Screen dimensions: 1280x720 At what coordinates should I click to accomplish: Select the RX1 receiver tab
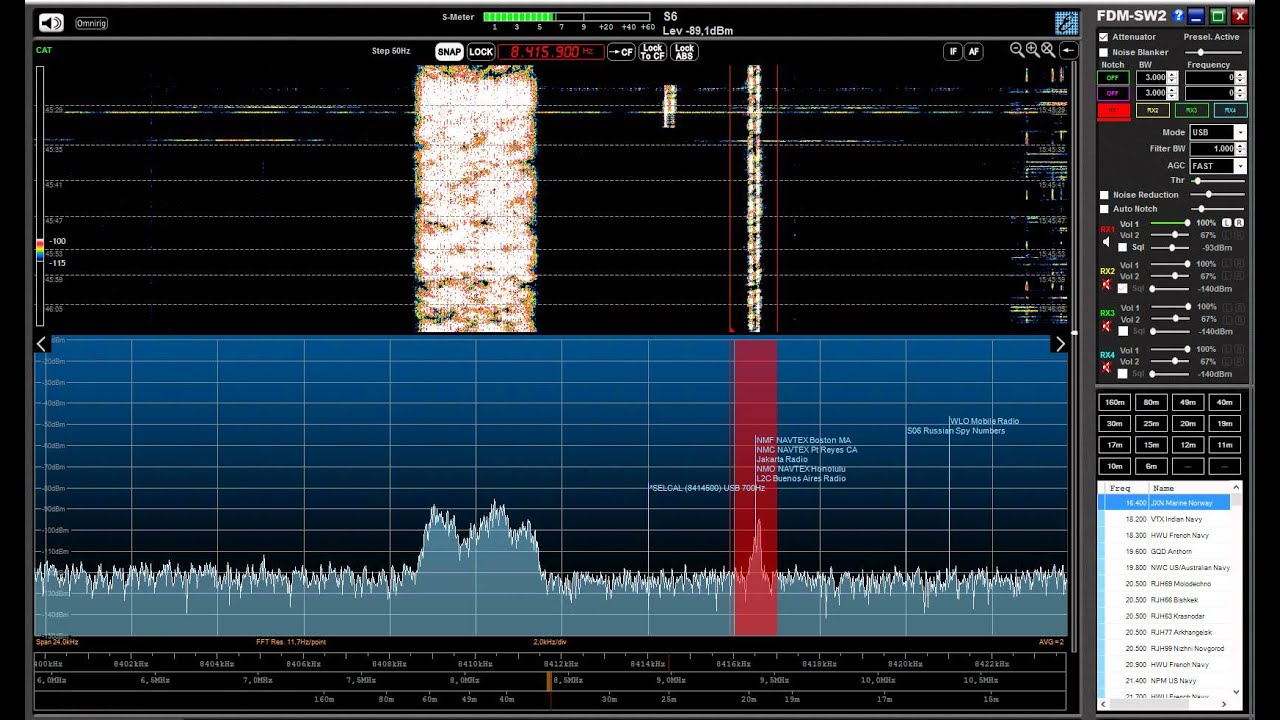tap(1114, 111)
